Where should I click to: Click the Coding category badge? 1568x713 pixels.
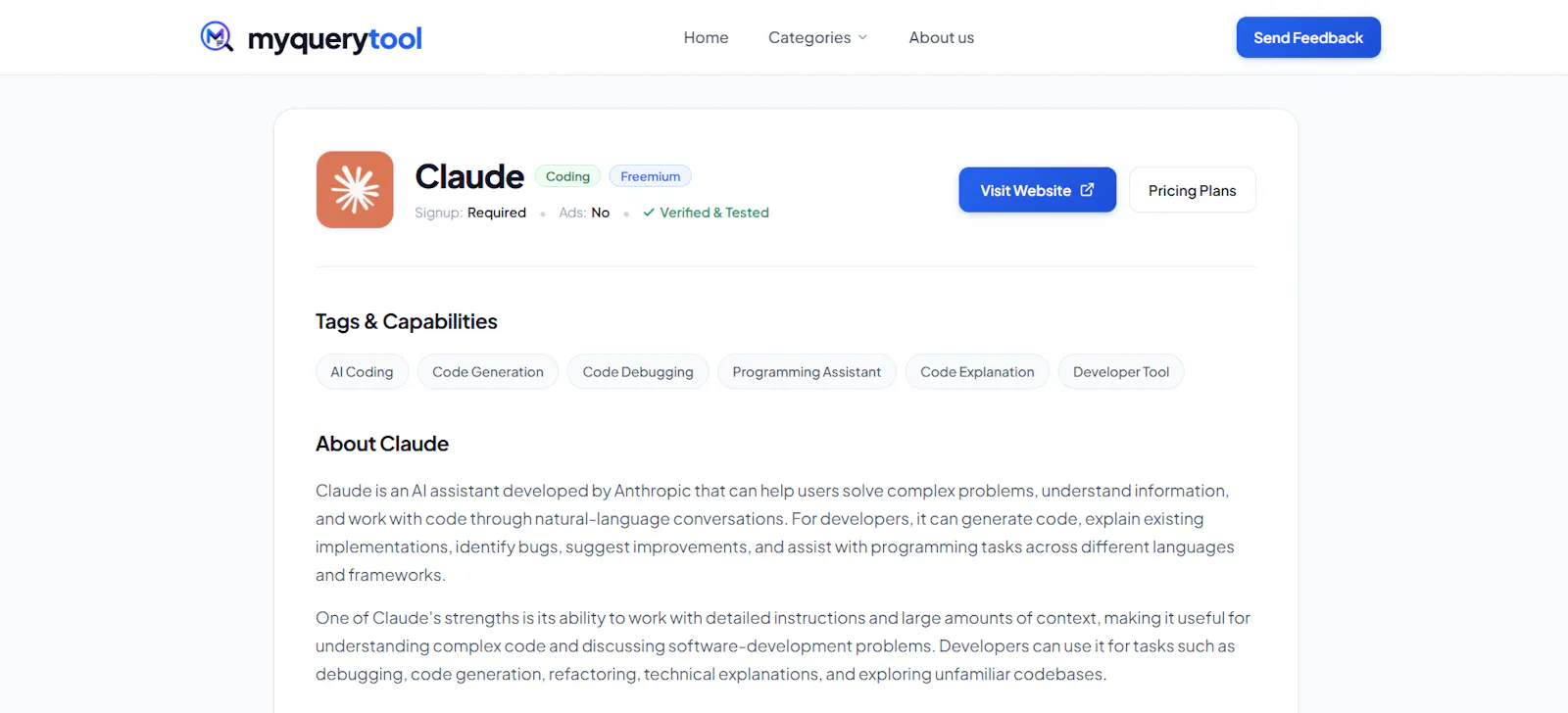[567, 176]
